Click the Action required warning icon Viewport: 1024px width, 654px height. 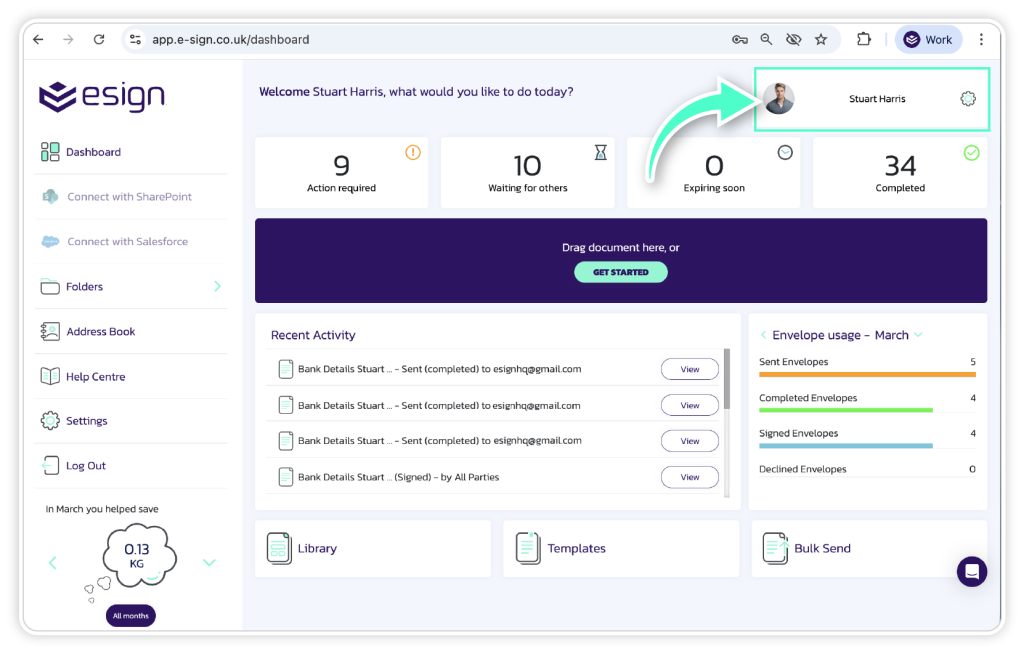click(x=413, y=153)
